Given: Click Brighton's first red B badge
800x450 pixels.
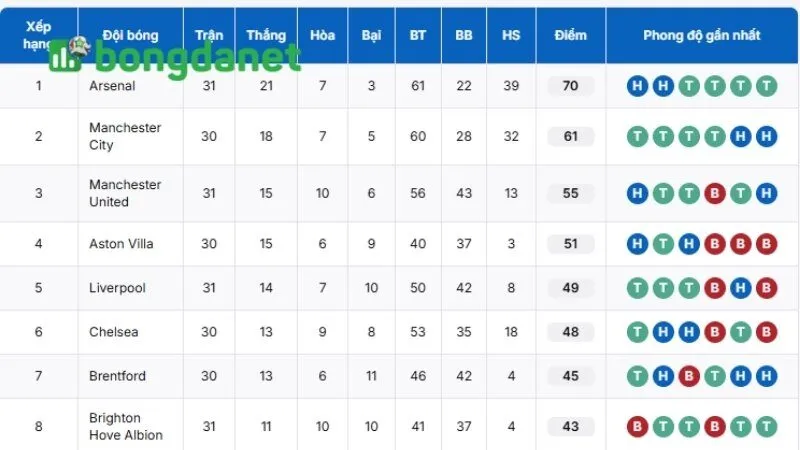Looking at the screenshot, I should (637, 426).
